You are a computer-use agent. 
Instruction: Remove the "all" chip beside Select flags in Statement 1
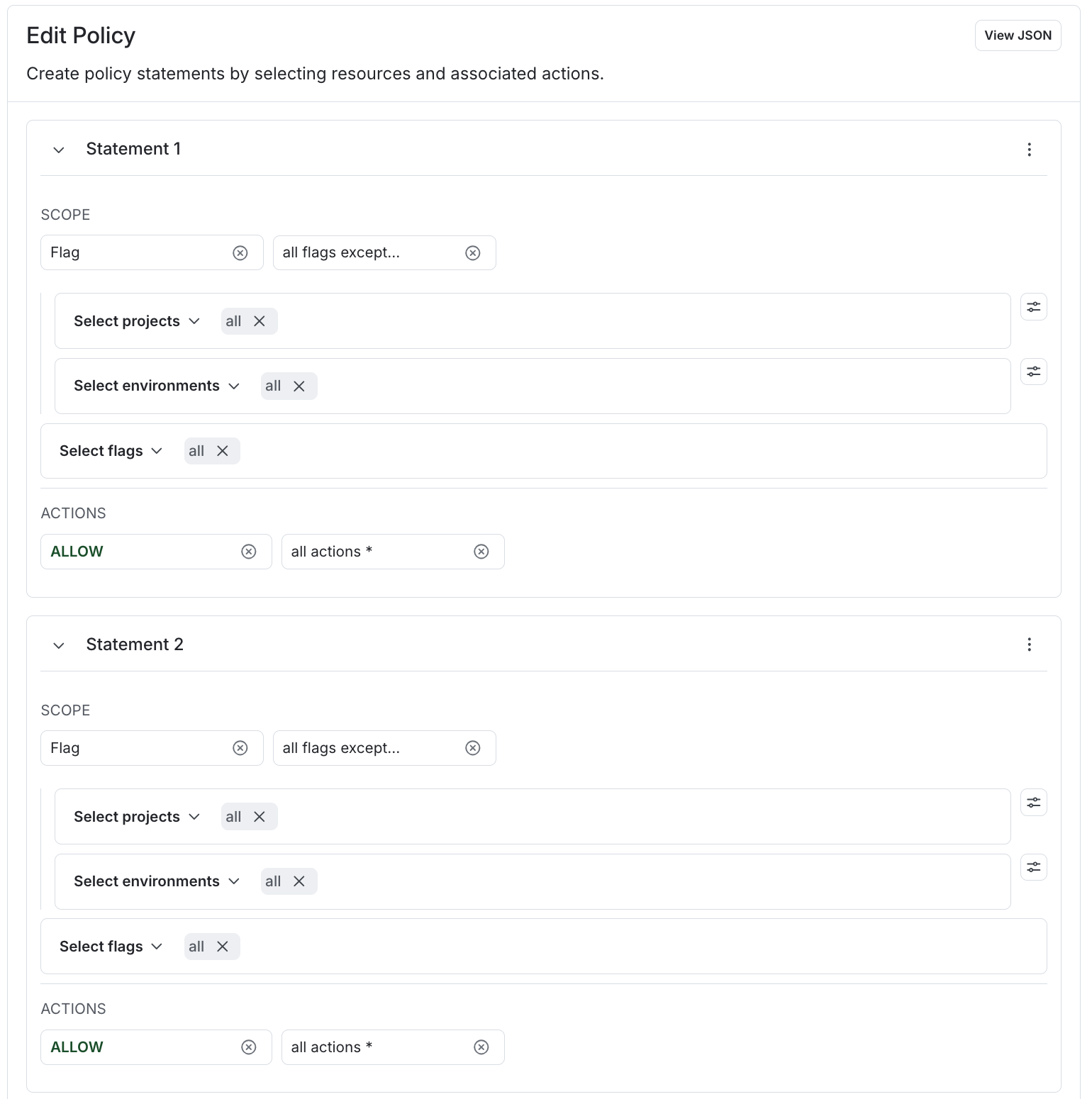pos(223,450)
